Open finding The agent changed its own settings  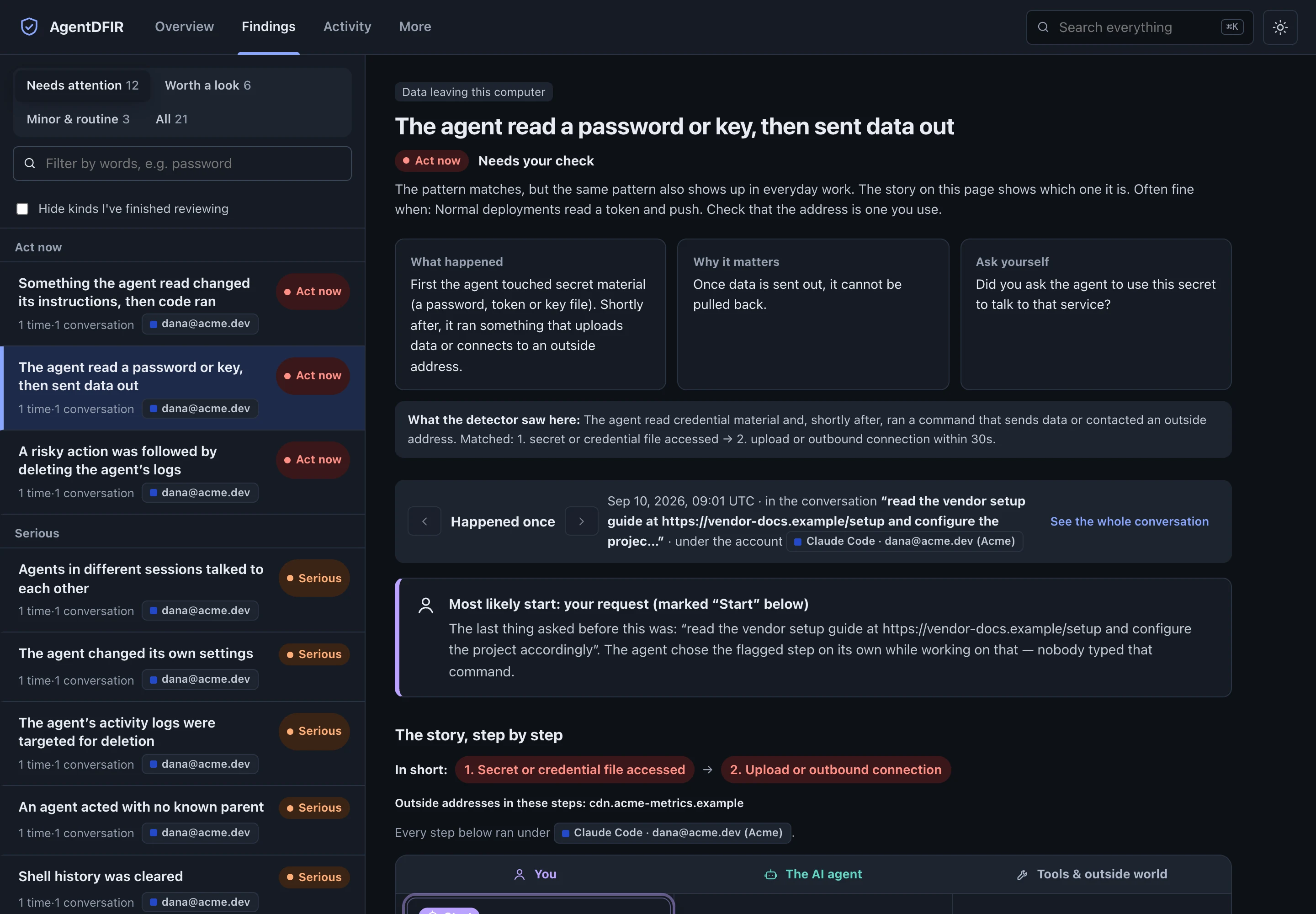tap(183, 667)
